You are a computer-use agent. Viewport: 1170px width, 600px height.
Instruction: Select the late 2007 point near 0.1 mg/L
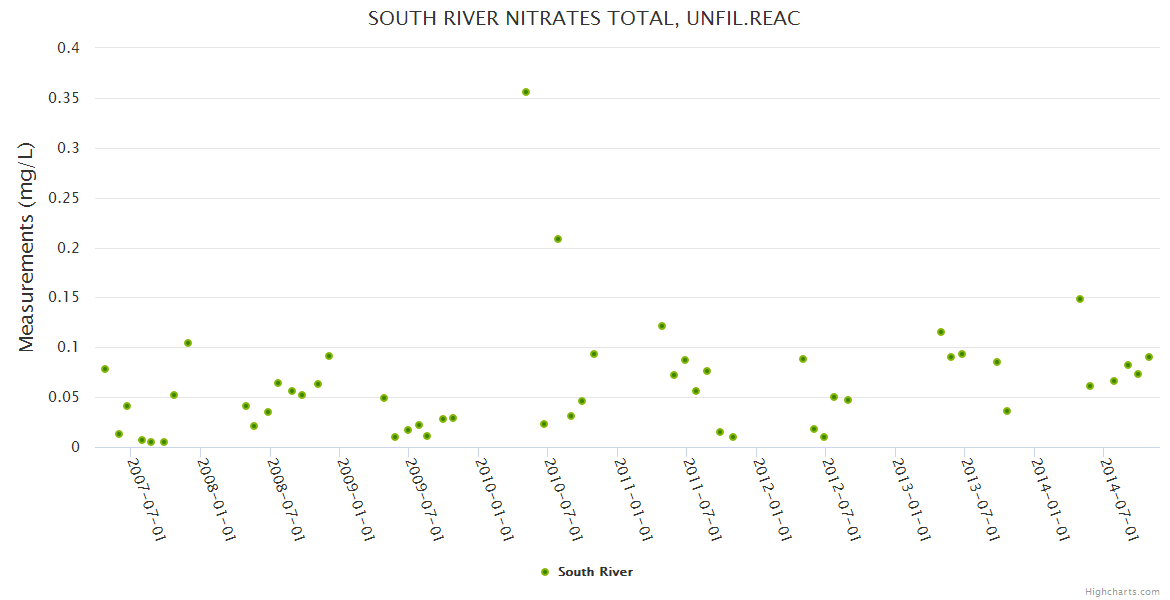pyautogui.click(x=188, y=343)
